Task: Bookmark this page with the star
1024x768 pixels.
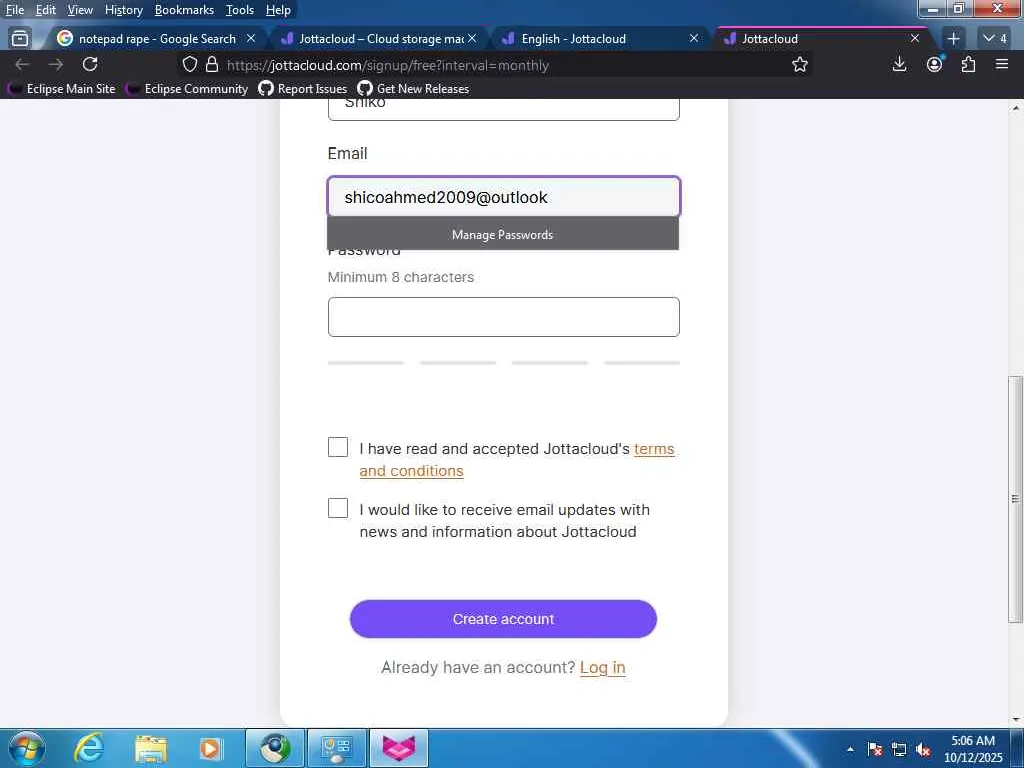Action: point(799,64)
